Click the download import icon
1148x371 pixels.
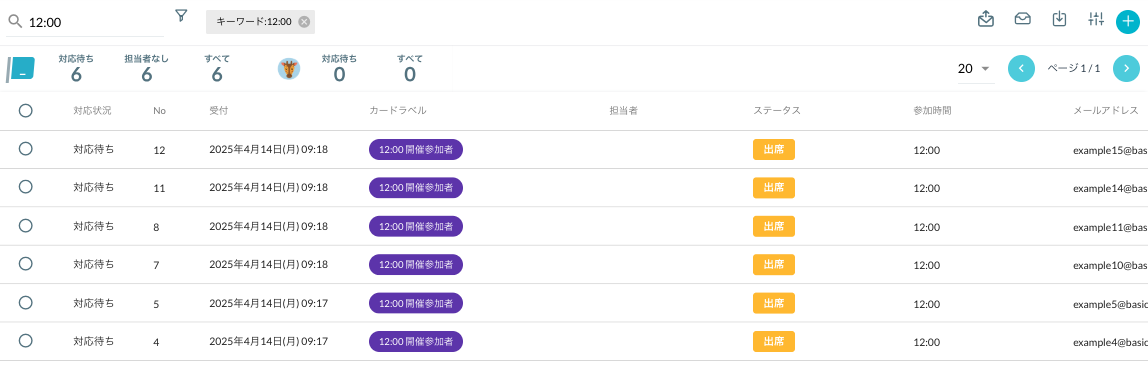click(x=1059, y=19)
